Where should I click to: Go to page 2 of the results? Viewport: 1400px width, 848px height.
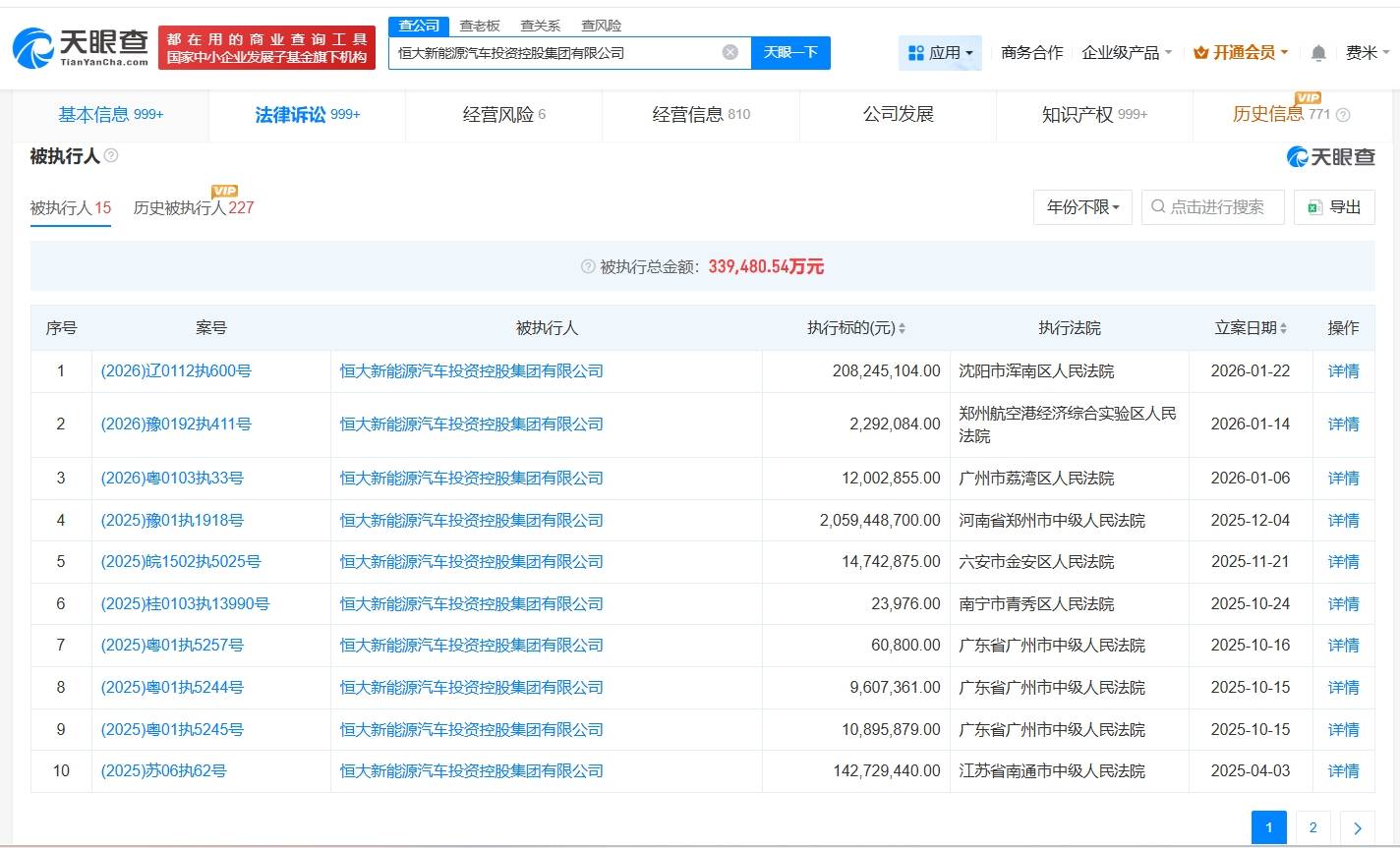[1312, 826]
